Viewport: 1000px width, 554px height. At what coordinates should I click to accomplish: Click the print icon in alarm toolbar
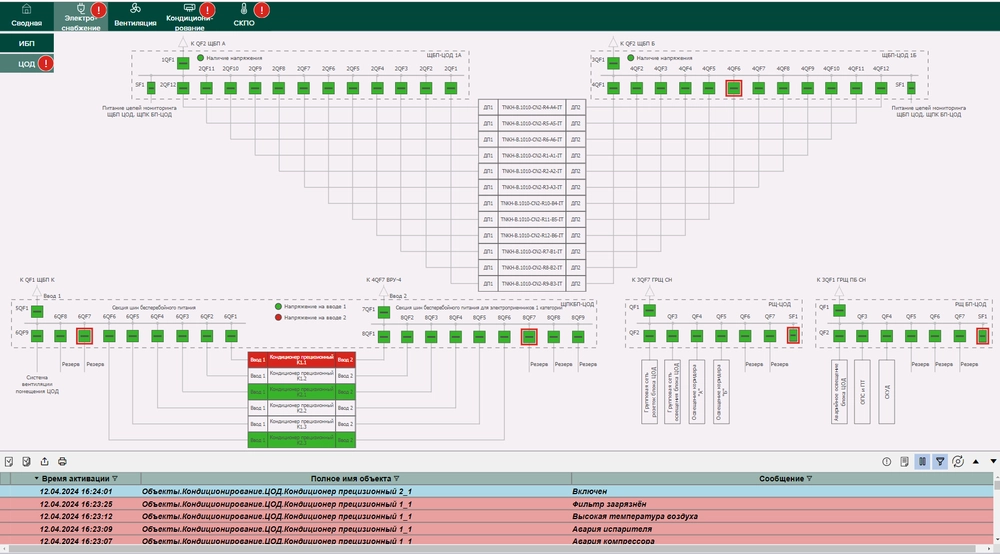pyautogui.click(x=62, y=461)
